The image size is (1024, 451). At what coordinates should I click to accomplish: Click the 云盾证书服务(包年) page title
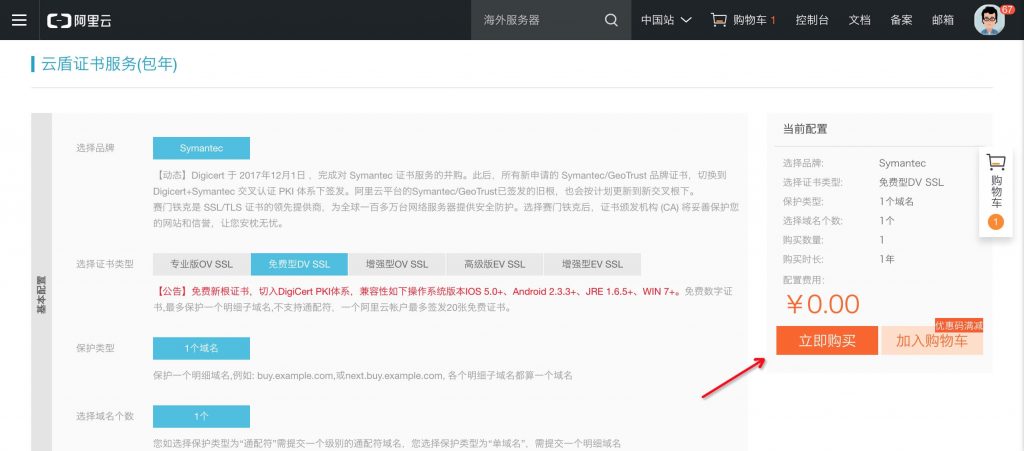point(109,64)
